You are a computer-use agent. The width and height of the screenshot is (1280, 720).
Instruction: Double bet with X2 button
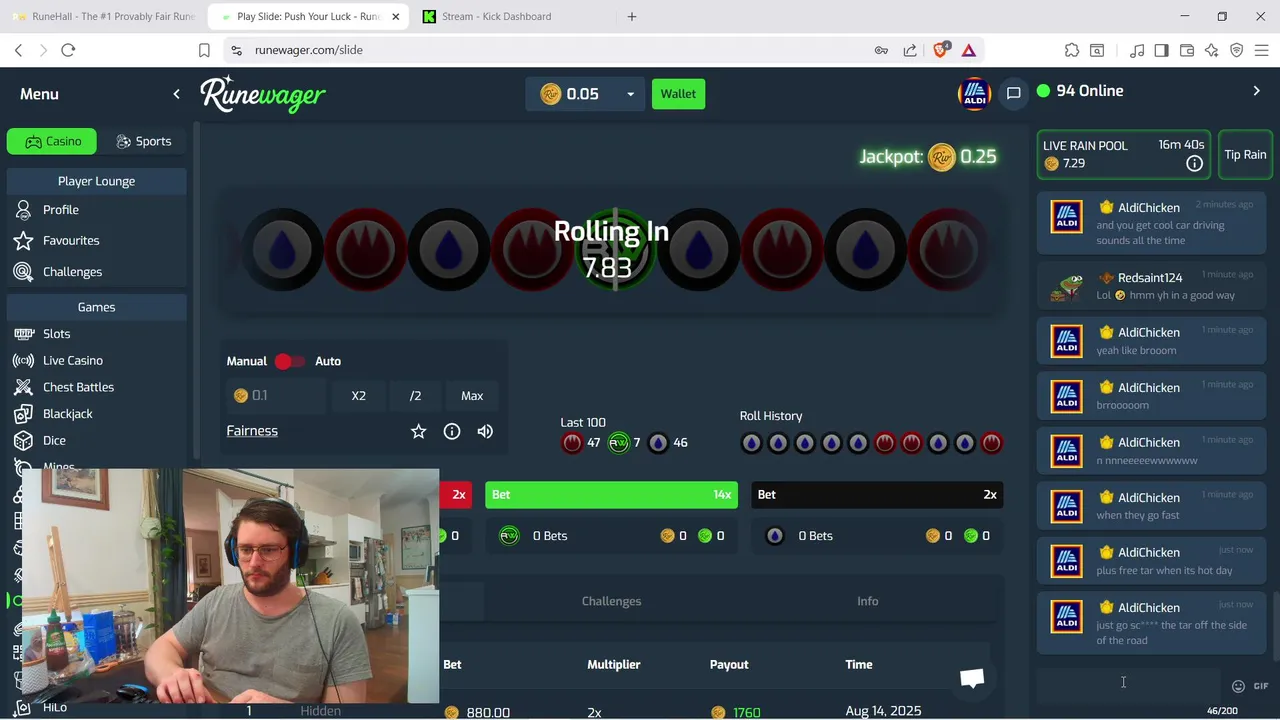click(x=358, y=396)
